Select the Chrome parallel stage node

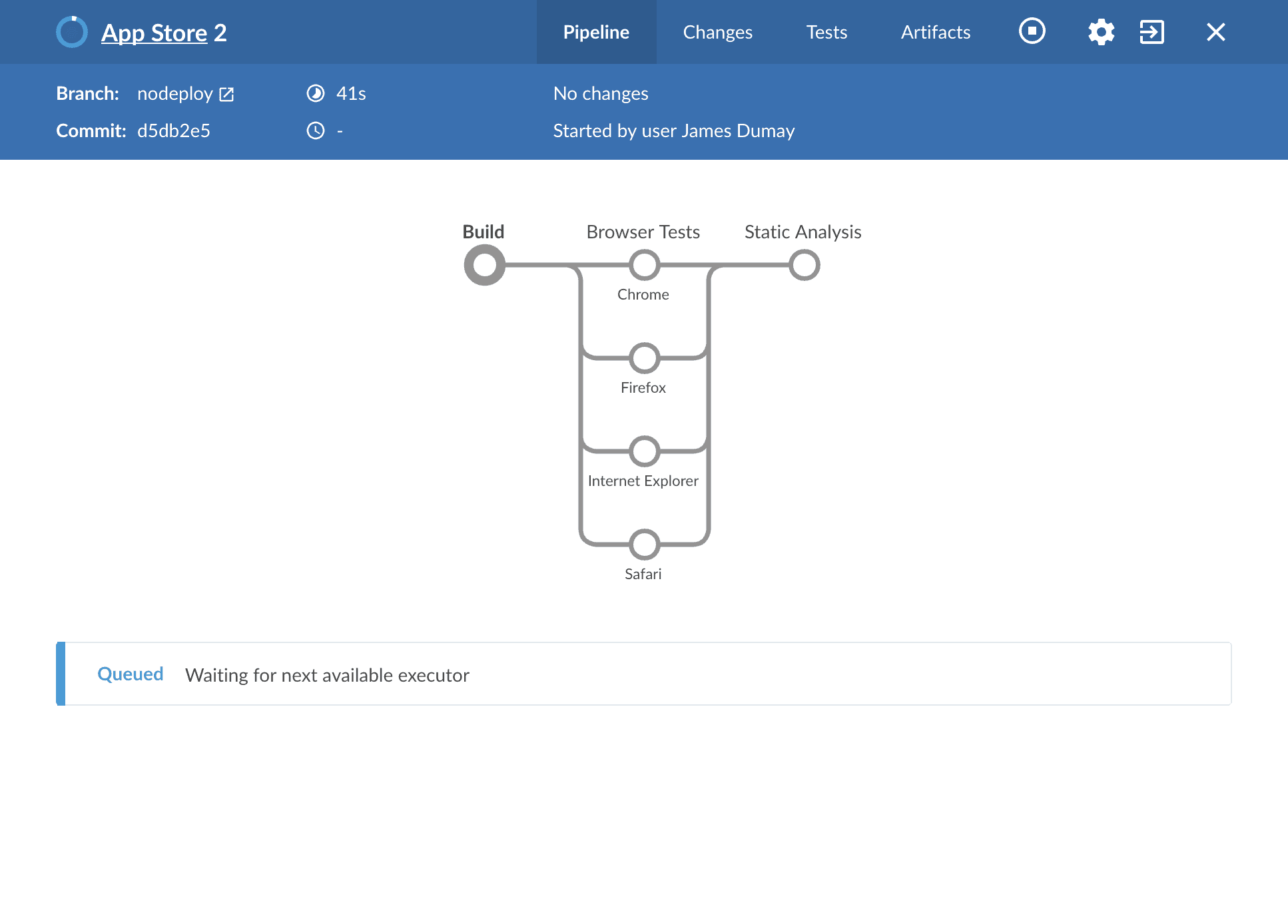pos(644,265)
